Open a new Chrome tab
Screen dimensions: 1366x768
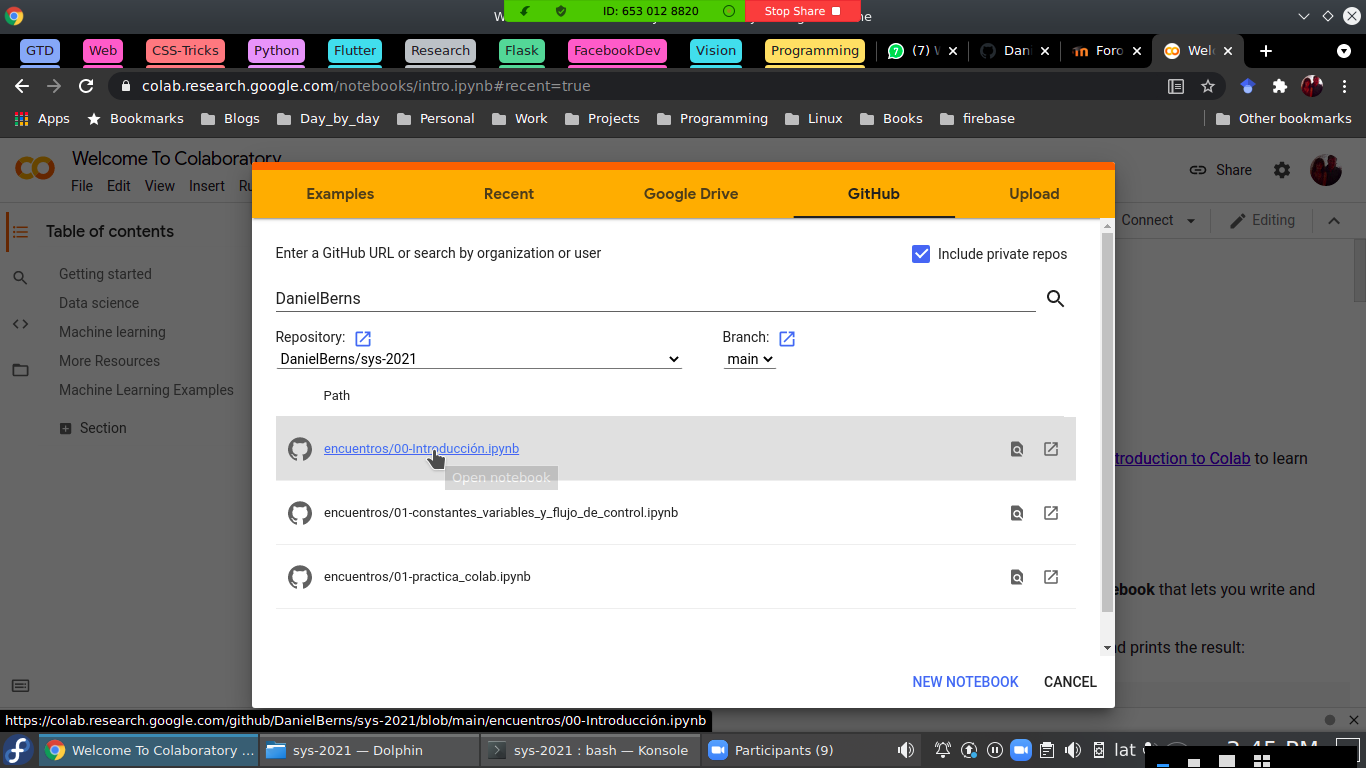[x=1265, y=50]
